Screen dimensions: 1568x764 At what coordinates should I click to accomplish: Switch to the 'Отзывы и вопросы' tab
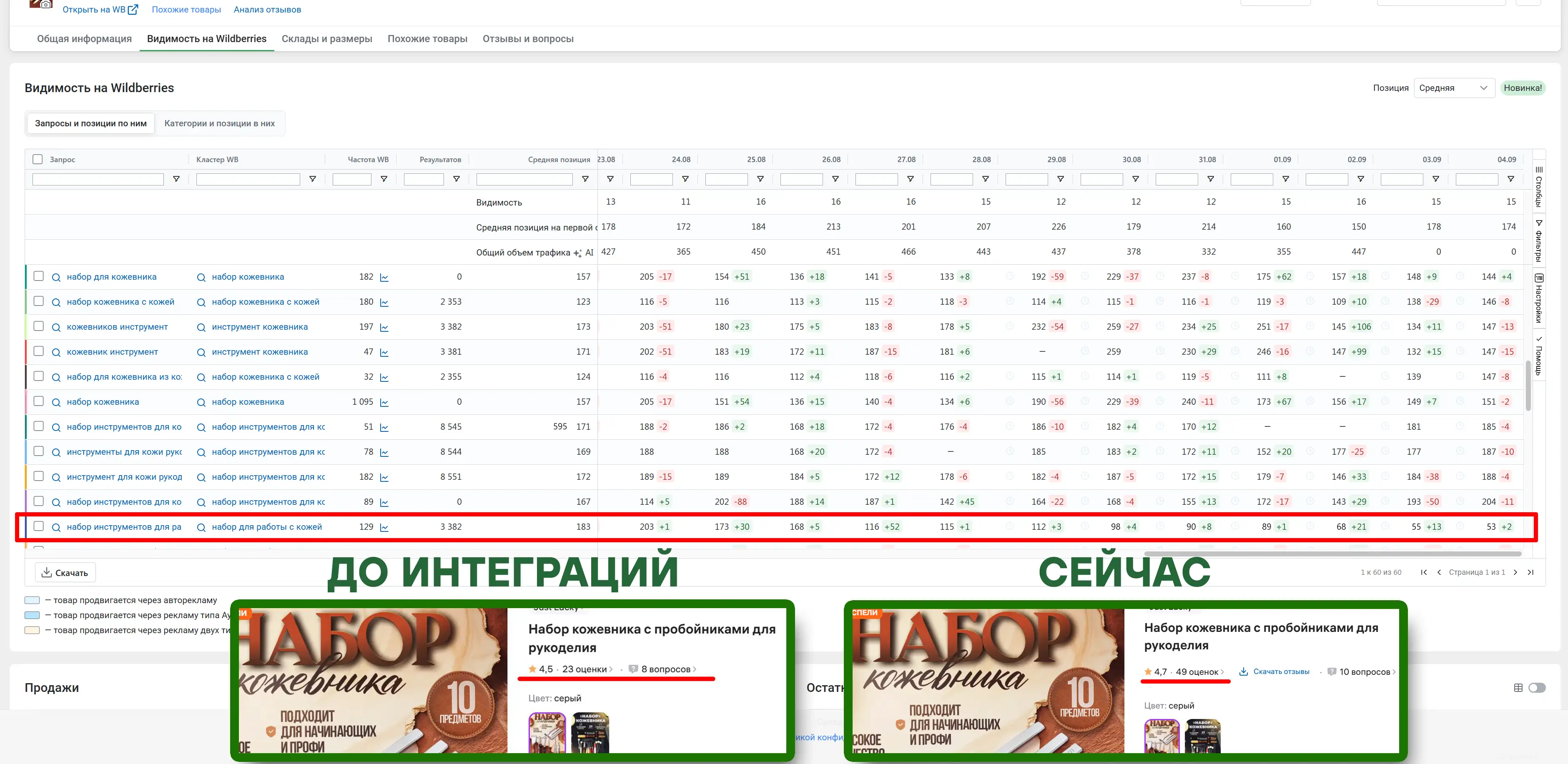click(x=528, y=38)
